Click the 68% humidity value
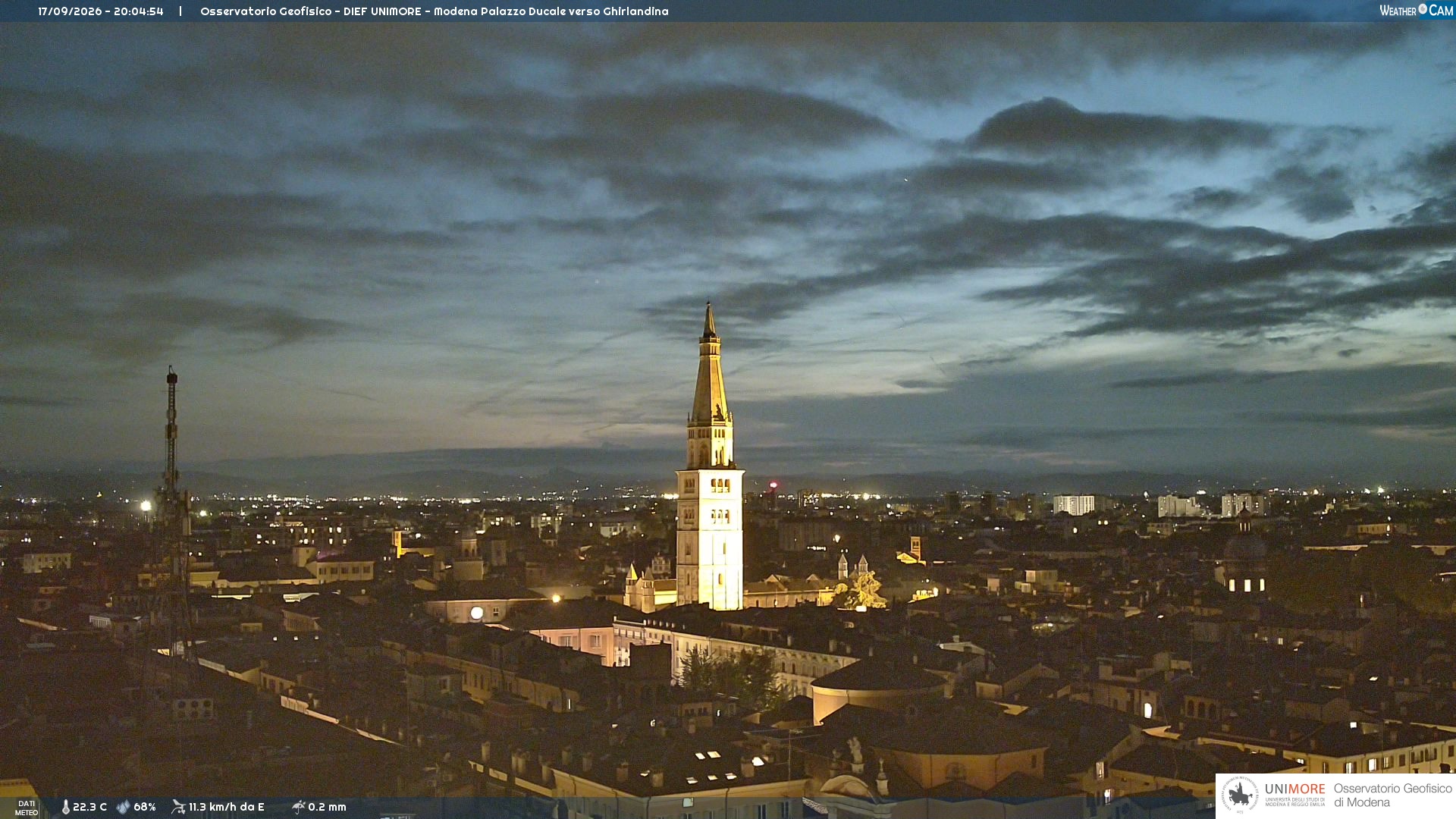 (145, 807)
